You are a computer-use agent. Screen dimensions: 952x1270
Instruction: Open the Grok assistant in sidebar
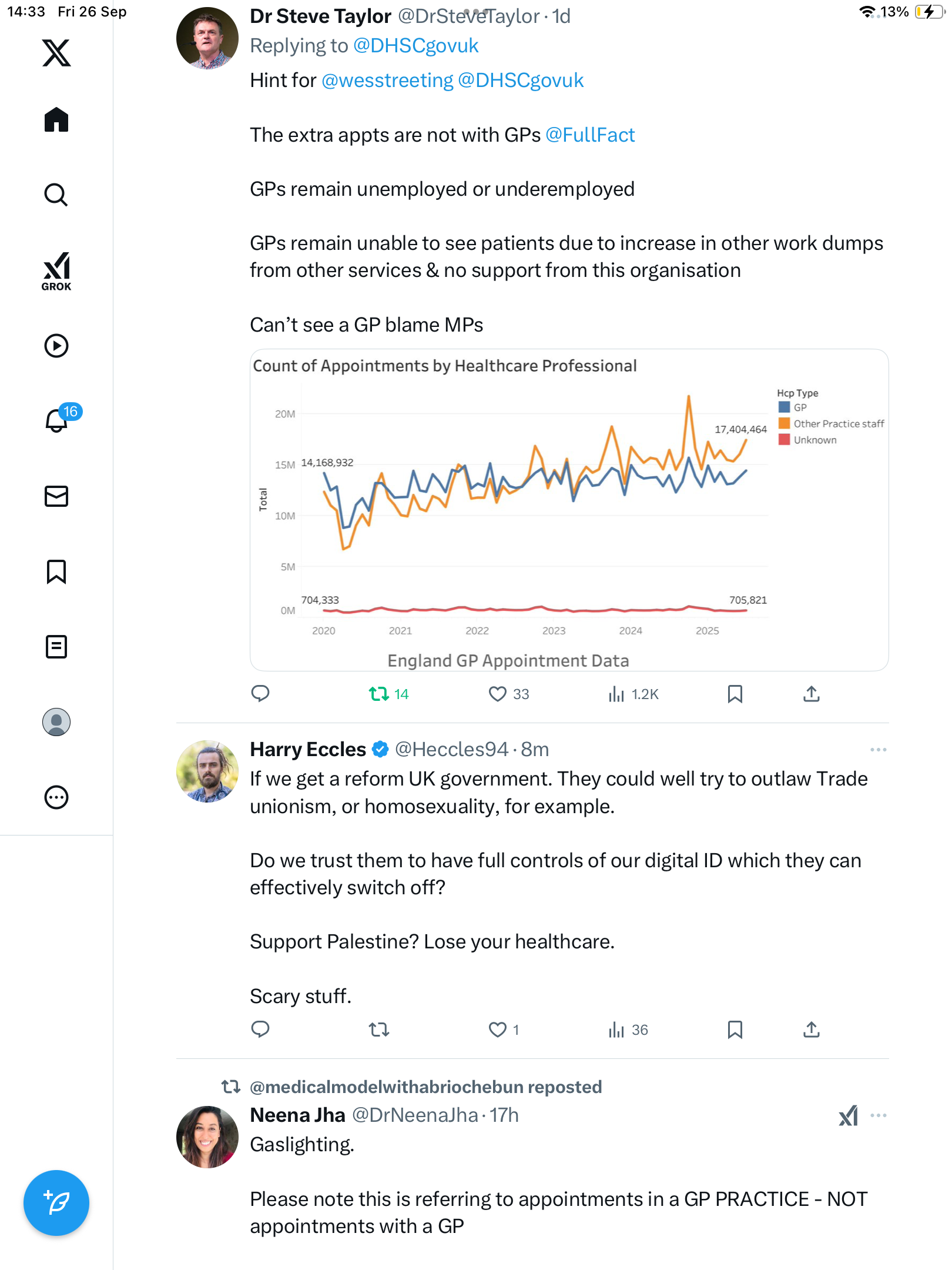click(x=56, y=271)
